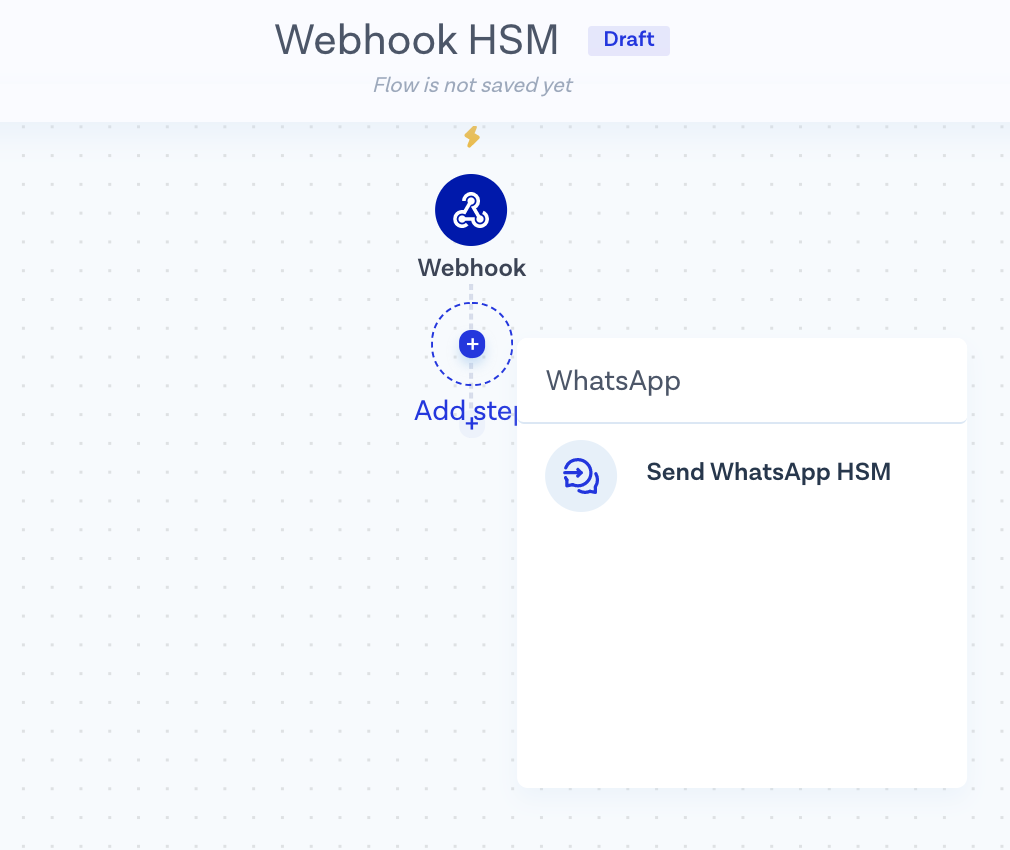
Task: Click the yellow lightning bolt trigger icon
Action: (x=472, y=136)
